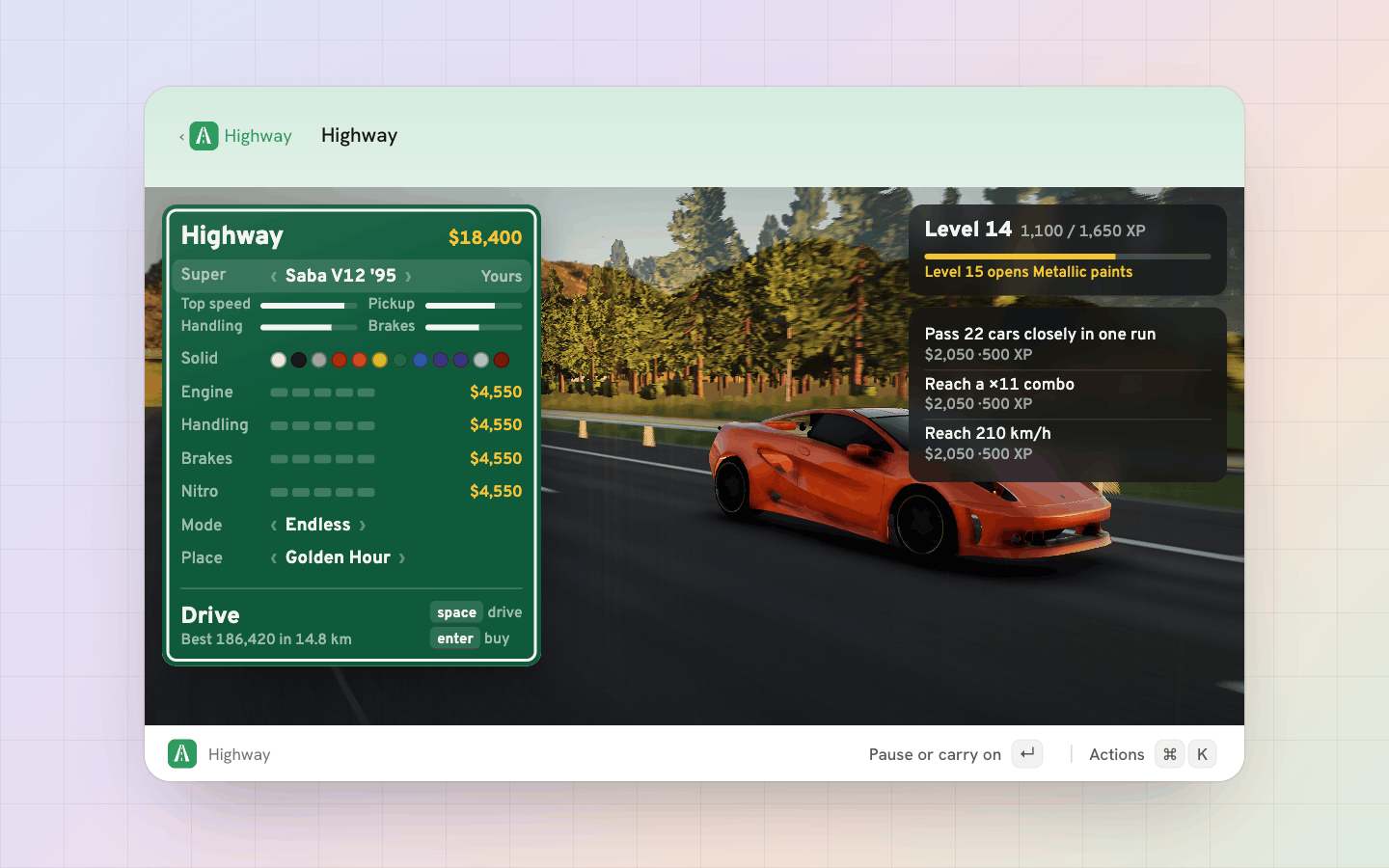This screenshot has height=868, width=1389.
Task: Click Pause or carry on
Action: pos(935,754)
